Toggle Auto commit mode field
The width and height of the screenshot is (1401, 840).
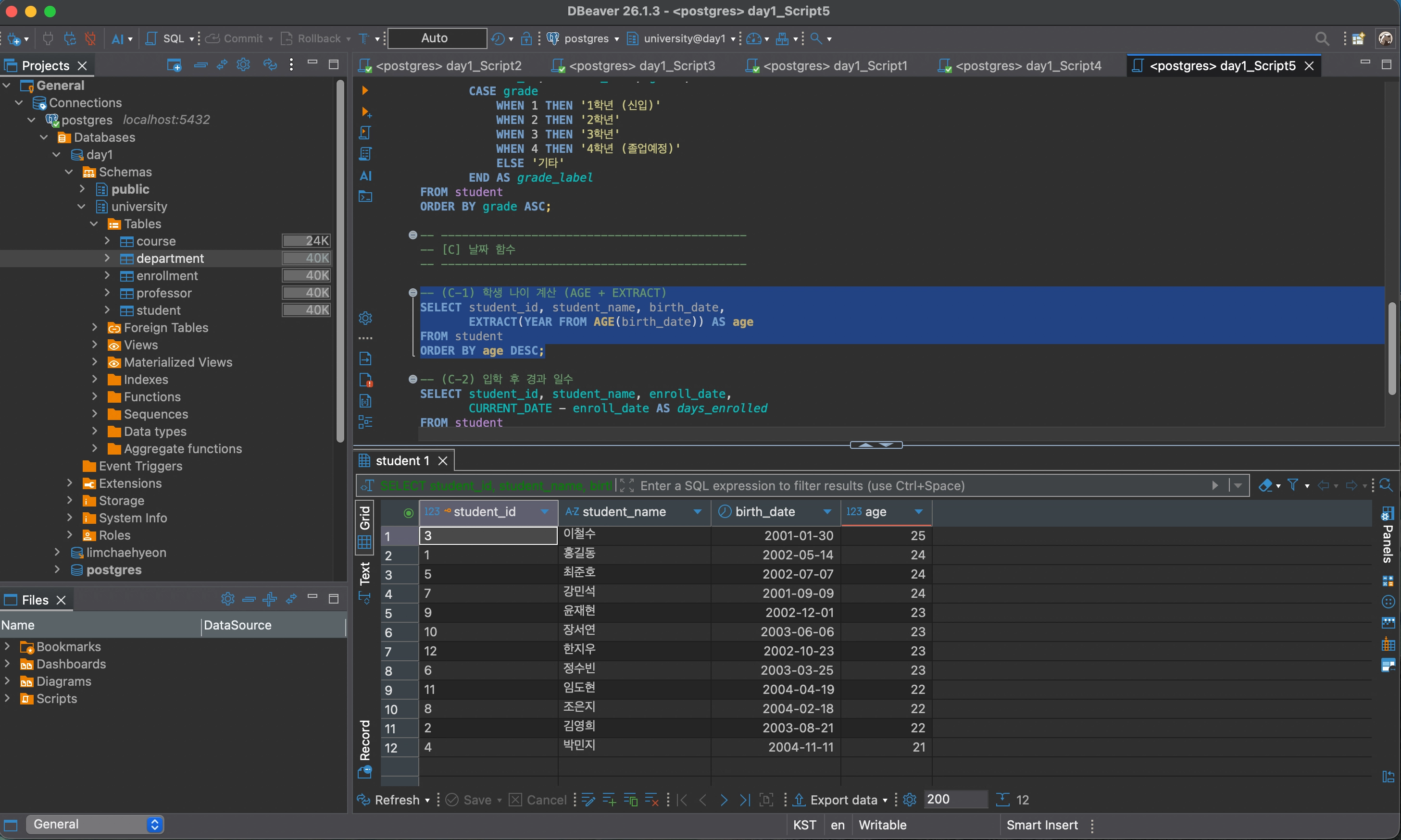click(x=437, y=38)
